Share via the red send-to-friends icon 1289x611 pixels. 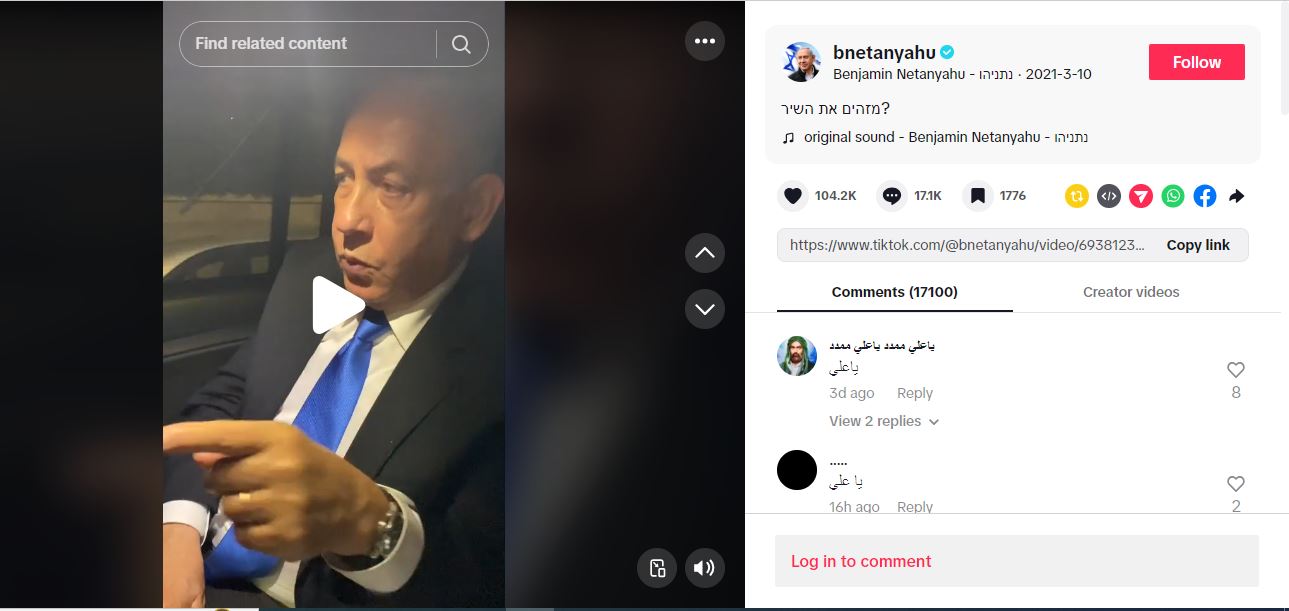[1141, 196]
